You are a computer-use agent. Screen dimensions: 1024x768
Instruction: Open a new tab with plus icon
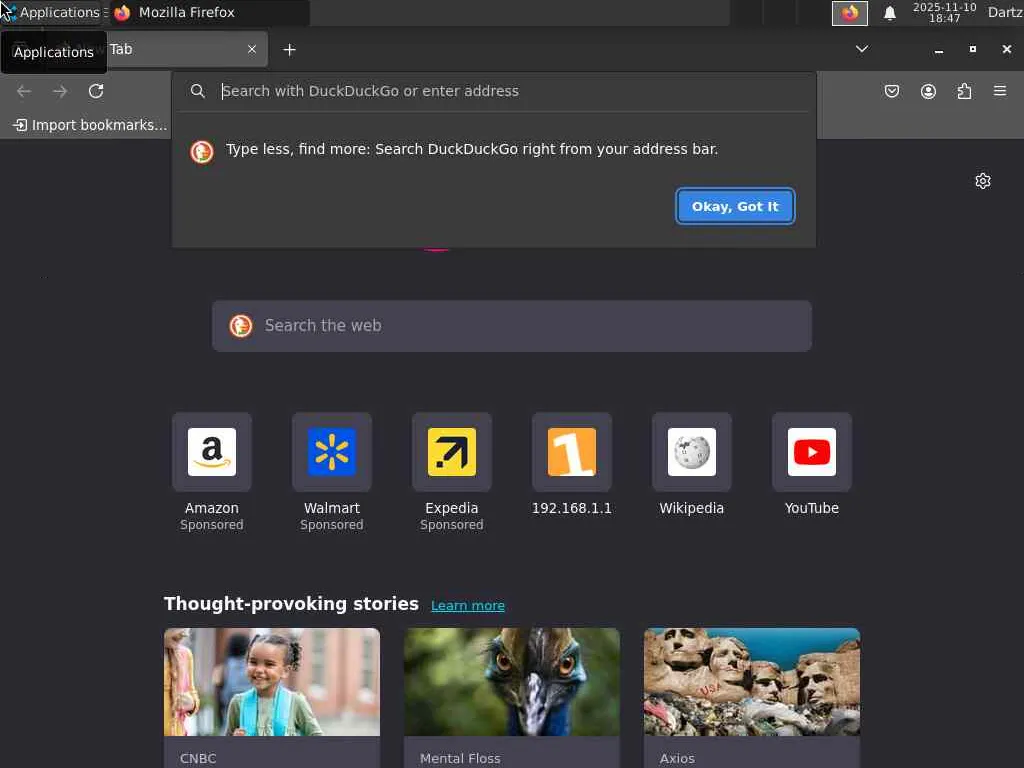(x=289, y=50)
